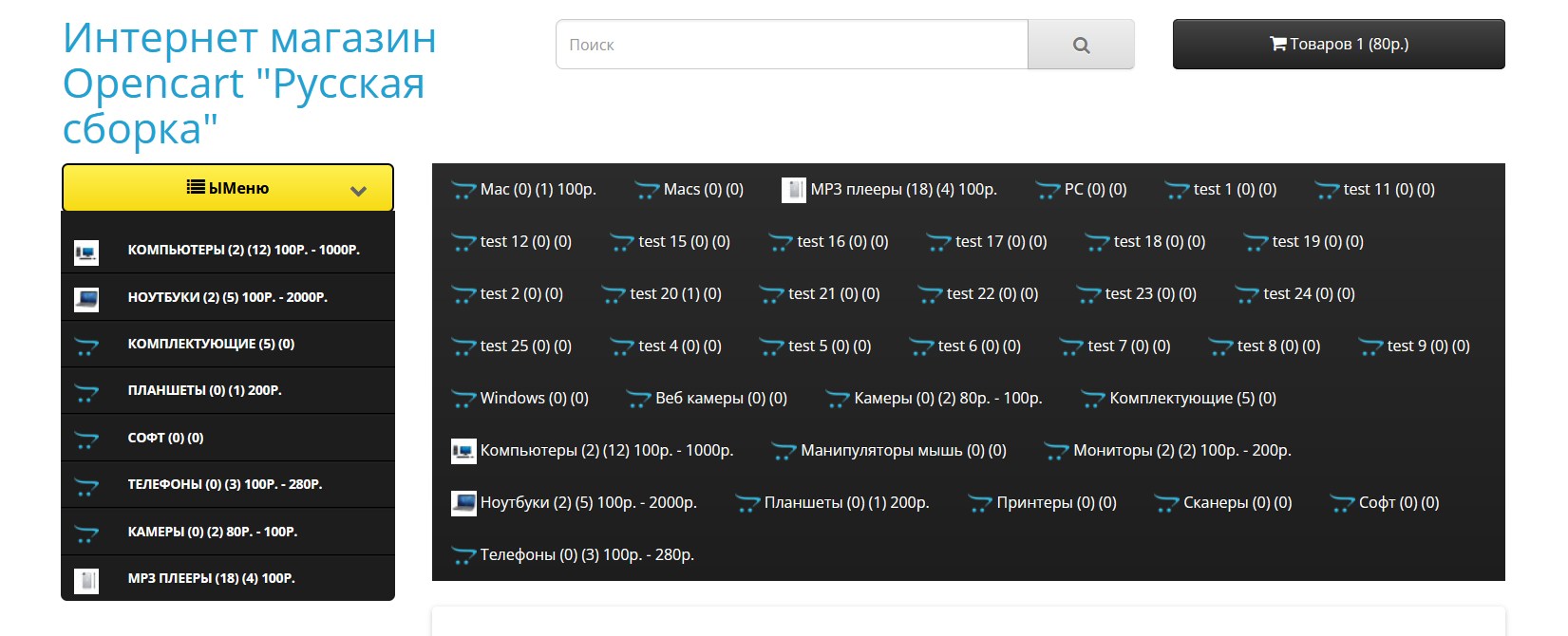Click MP3 плееры player icon in grid

click(x=793, y=190)
